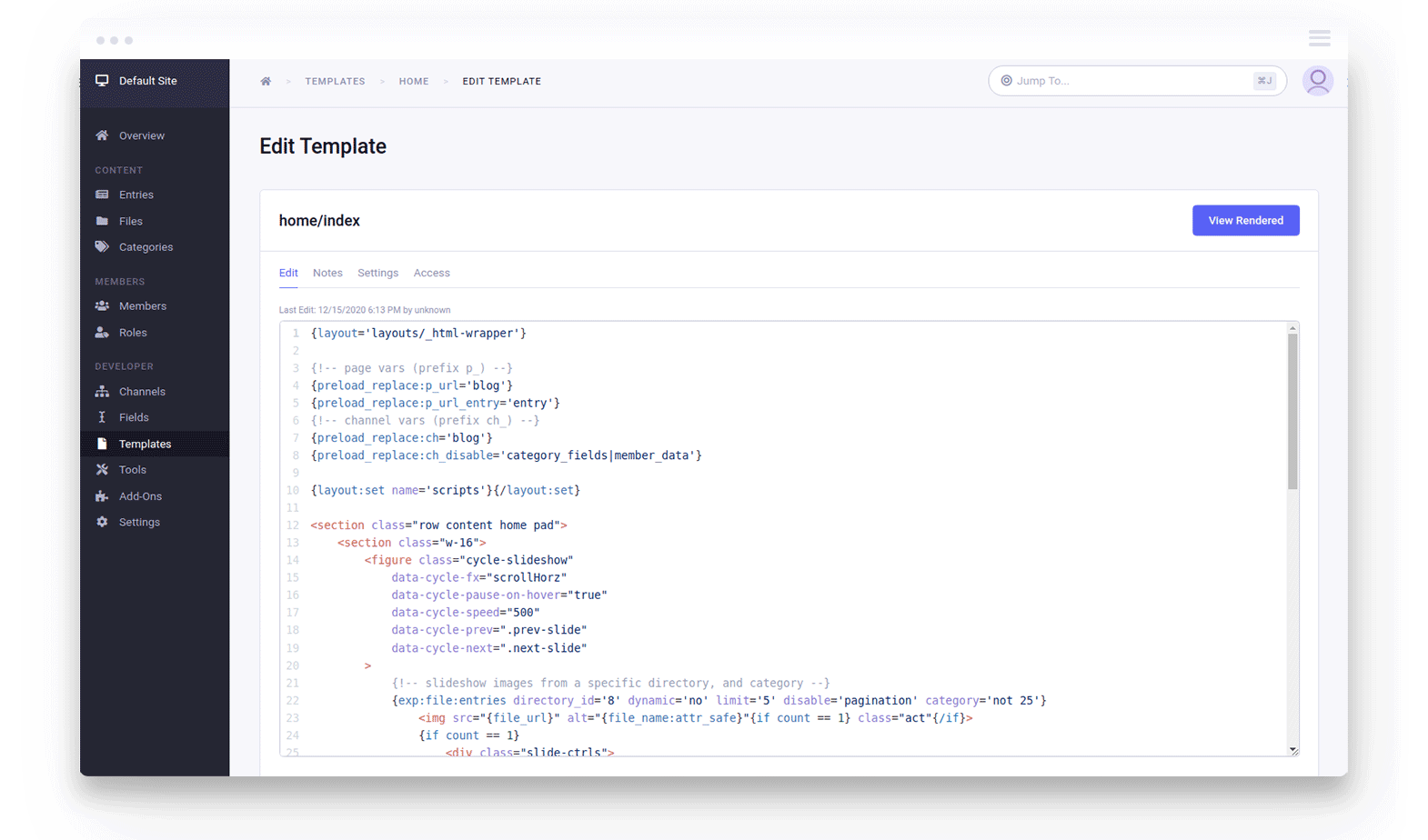1428x840 pixels.
Task: Click the figure cycle-slideshow line
Action: pyautogui.click(x=469, y=560)
